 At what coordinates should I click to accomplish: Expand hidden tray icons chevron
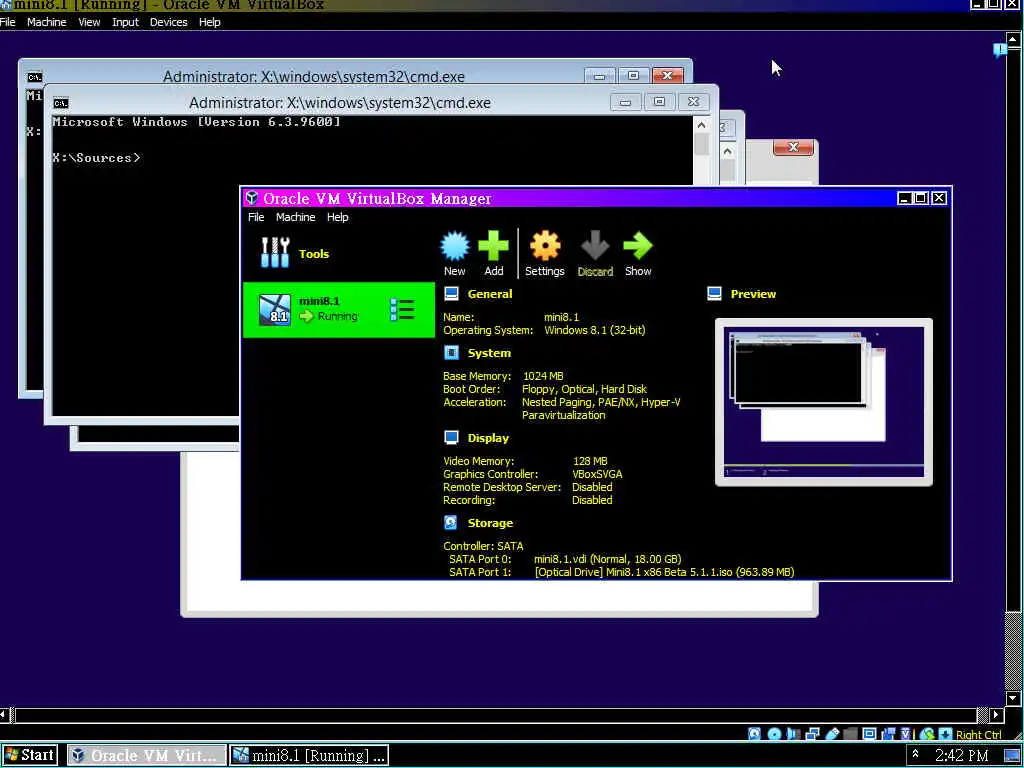(916, 754)
